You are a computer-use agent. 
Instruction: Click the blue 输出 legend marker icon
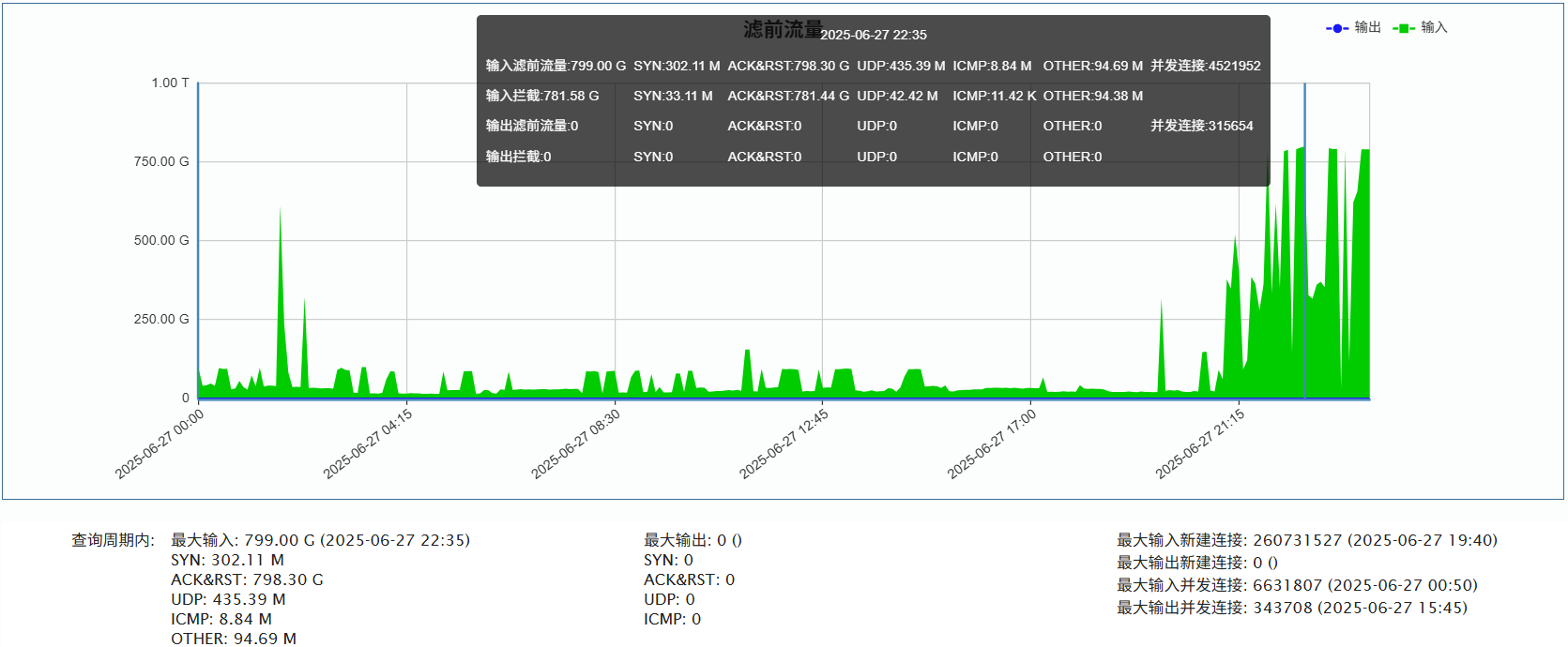[x=1337, y=28]
